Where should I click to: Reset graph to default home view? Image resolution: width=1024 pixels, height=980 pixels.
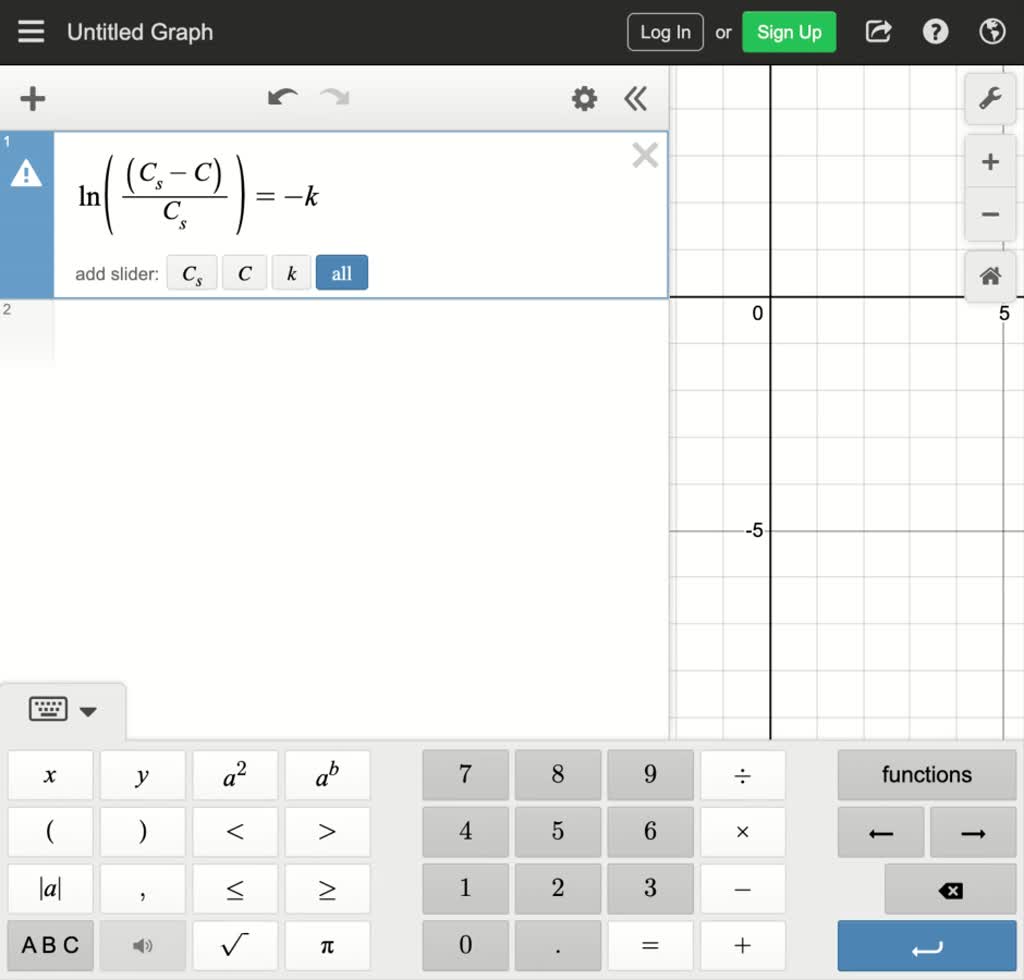click(990, 277)
